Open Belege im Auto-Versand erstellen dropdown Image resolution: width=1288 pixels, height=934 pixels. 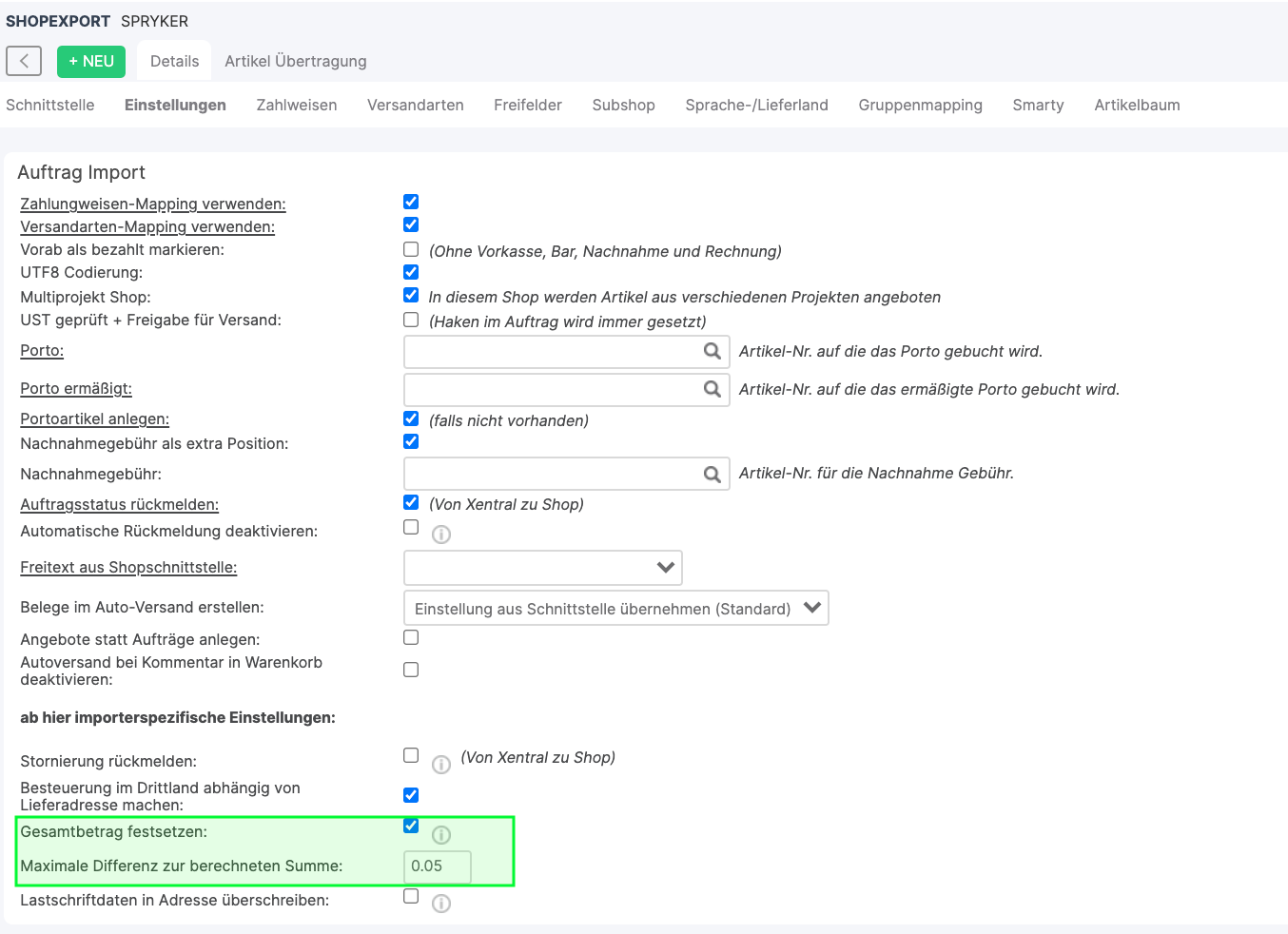[616, 608]
